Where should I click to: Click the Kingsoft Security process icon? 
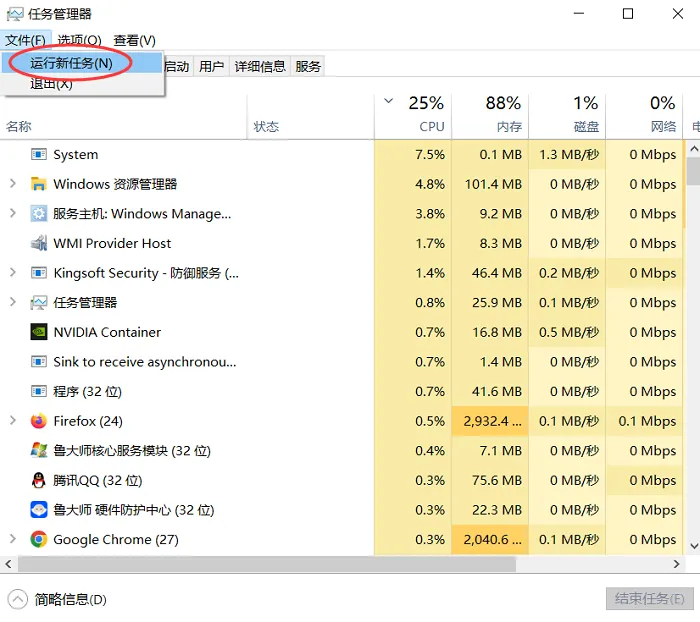[38, 273]
